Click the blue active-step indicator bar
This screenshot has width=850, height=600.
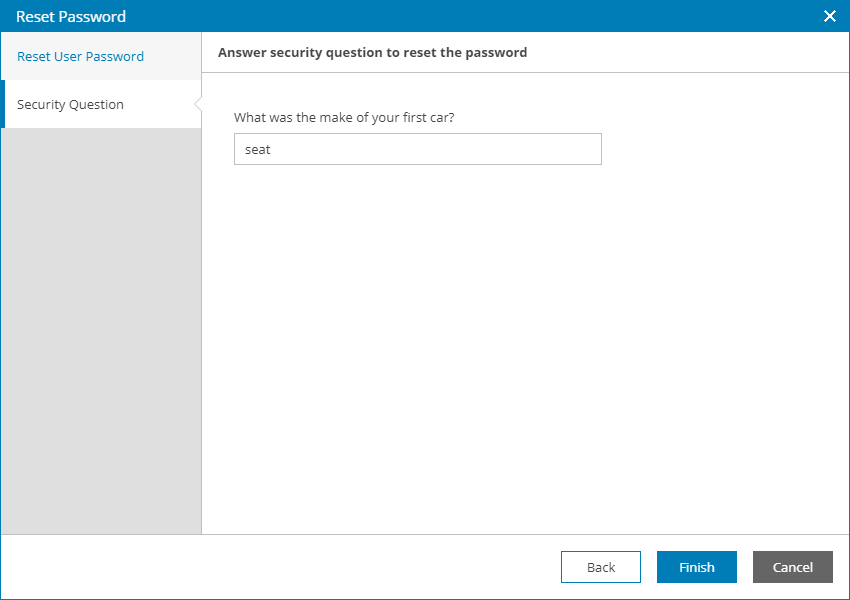click(3, 104)
